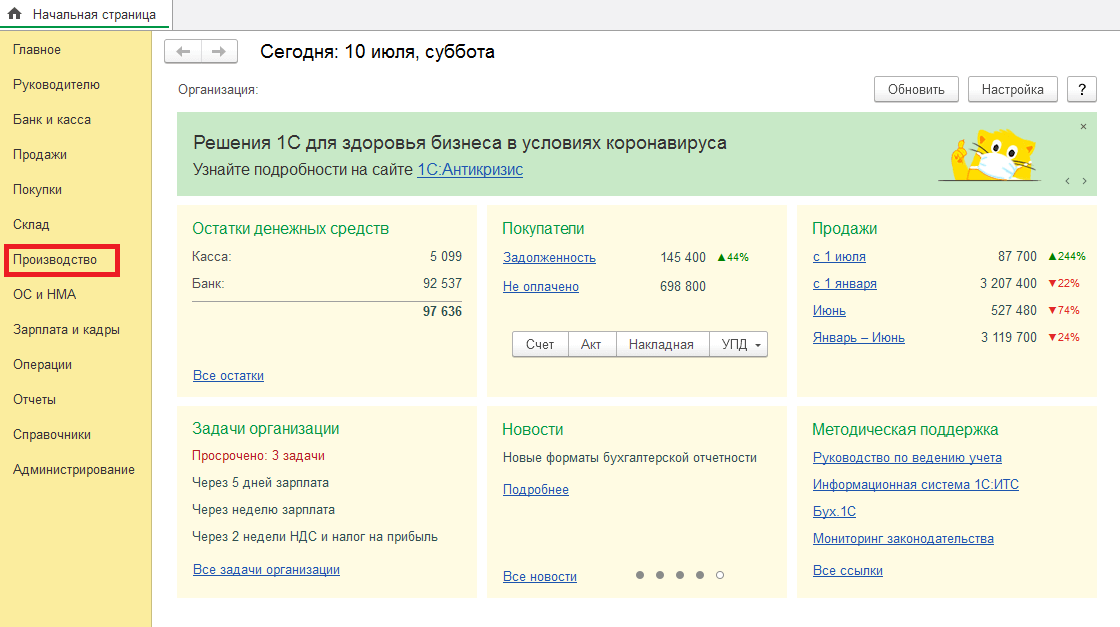The height and width of the screenshot is (627, 1120).
Task: Follow the 1С:Антикризис link
Action: point(470,170)
